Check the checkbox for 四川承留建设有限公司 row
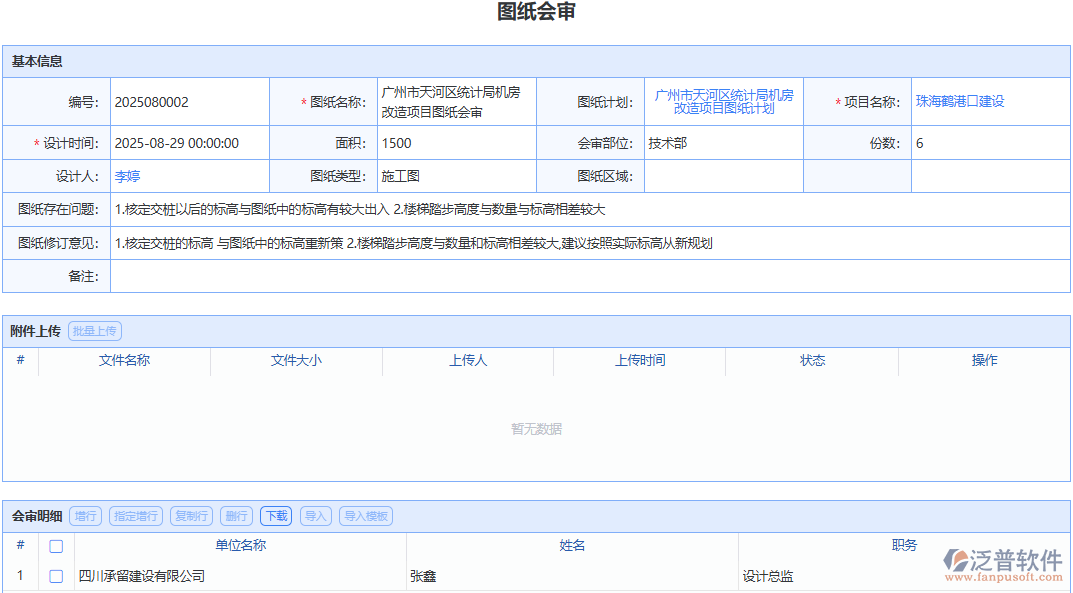Viewport: 1073px width, 593px height. coord(56,575)
